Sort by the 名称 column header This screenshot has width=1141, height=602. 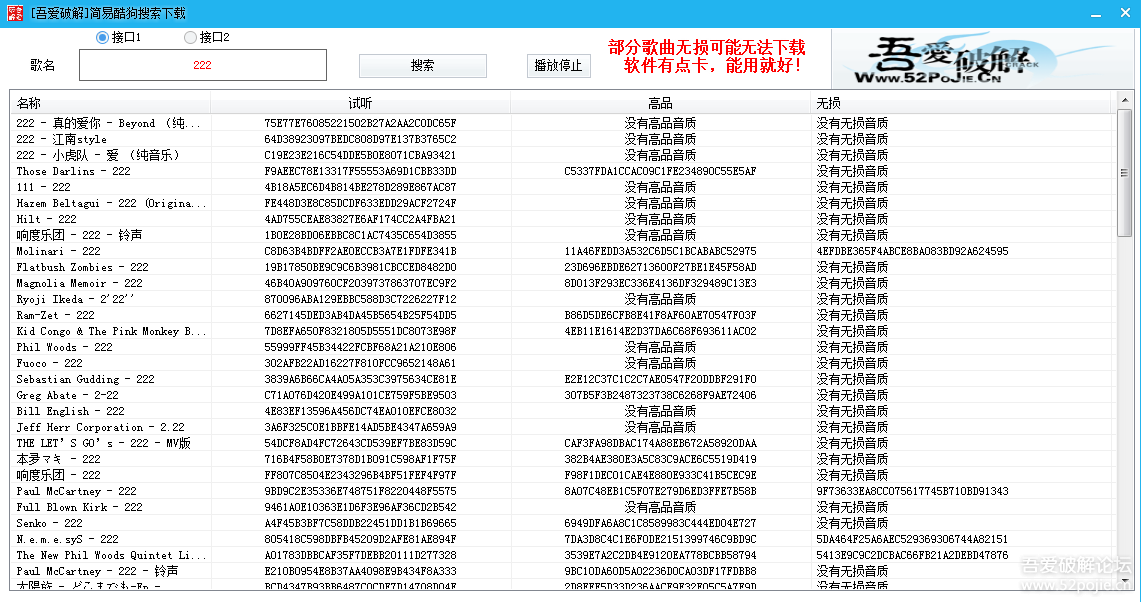pyautogui.click(x=110, y=103)
